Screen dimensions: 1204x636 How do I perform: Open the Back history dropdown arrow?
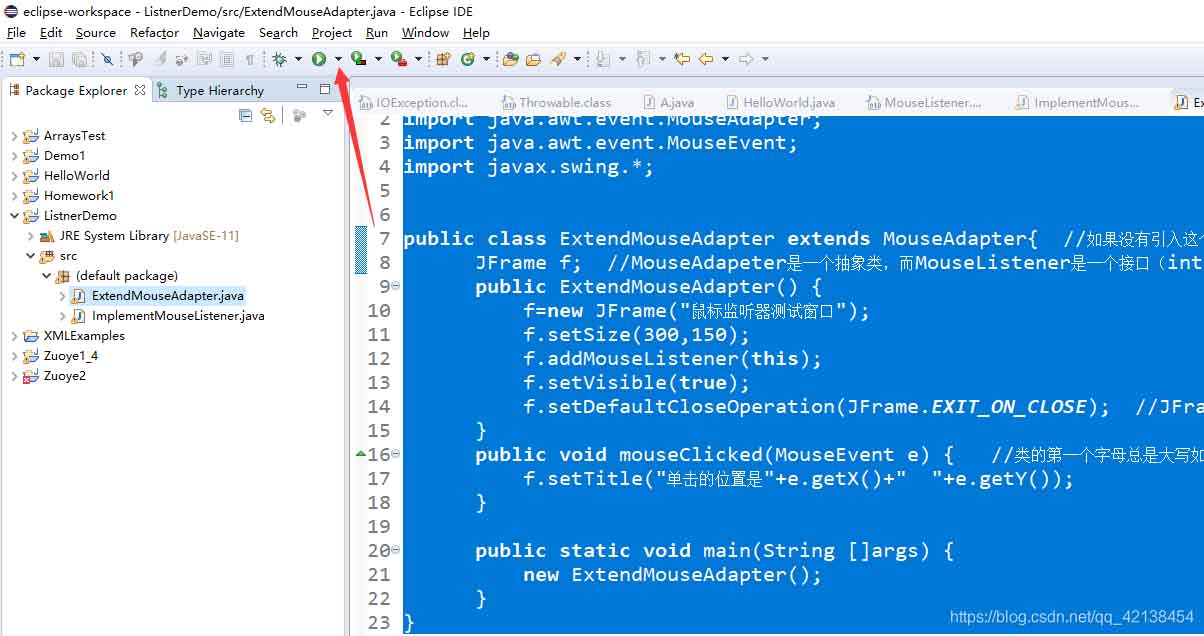[x=725, y=59]
